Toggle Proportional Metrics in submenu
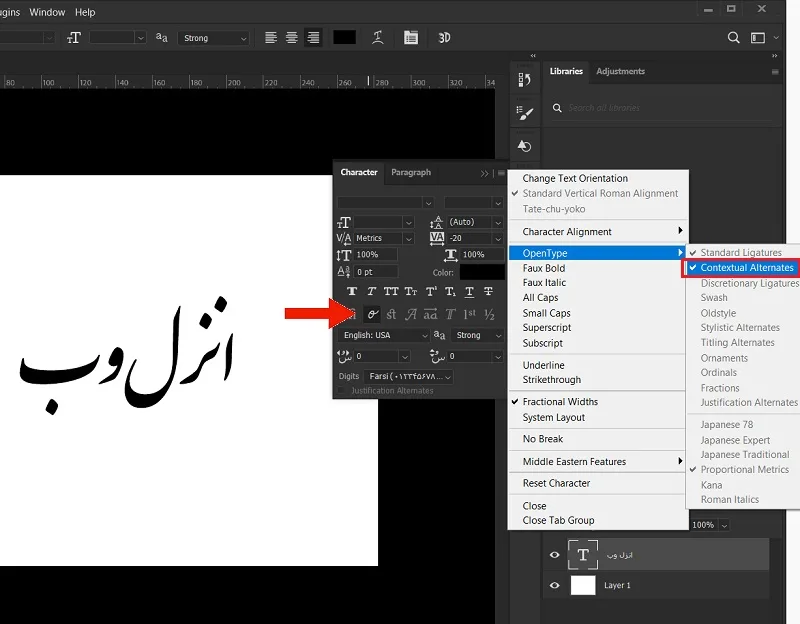 (744, 469)
